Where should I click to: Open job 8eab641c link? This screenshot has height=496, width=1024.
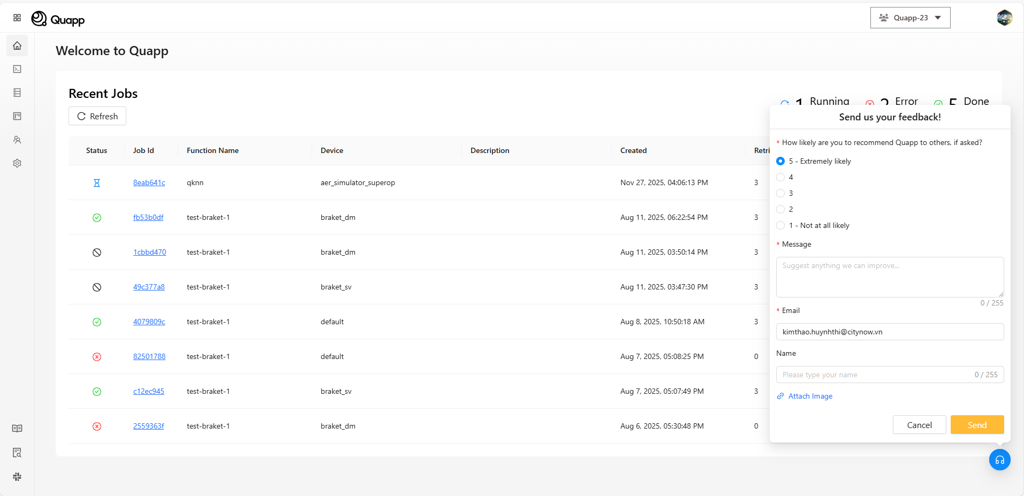[x=149, y=183]
